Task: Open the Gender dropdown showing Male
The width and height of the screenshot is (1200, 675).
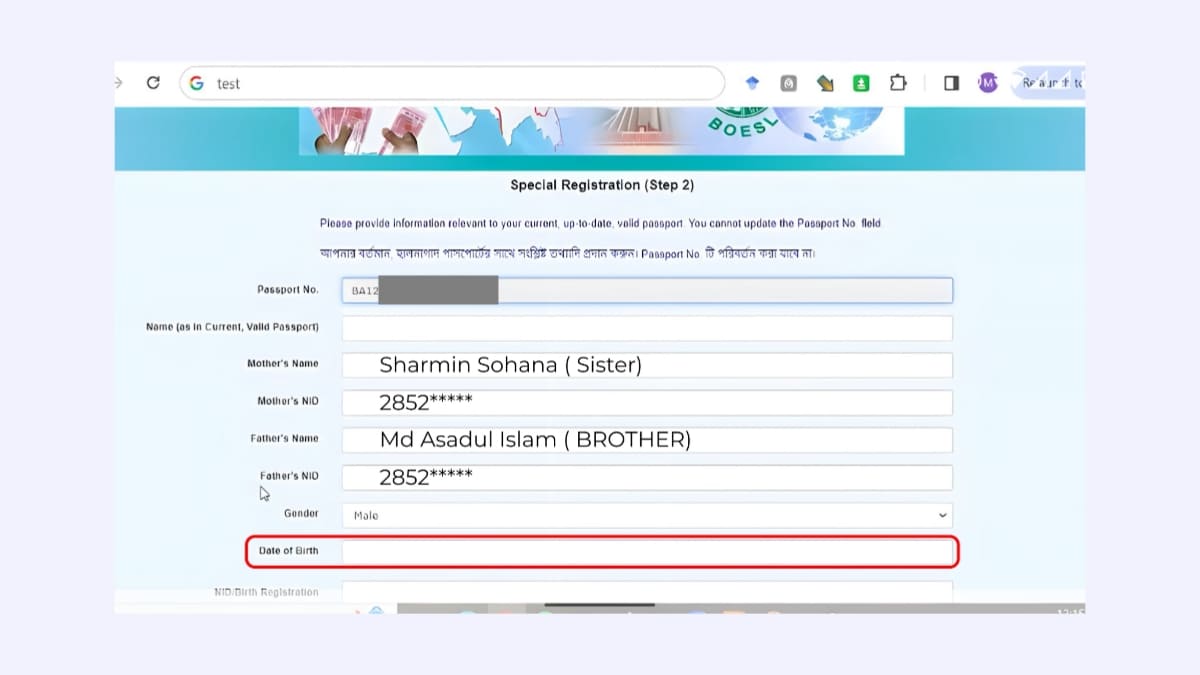Action: [647, 515]
